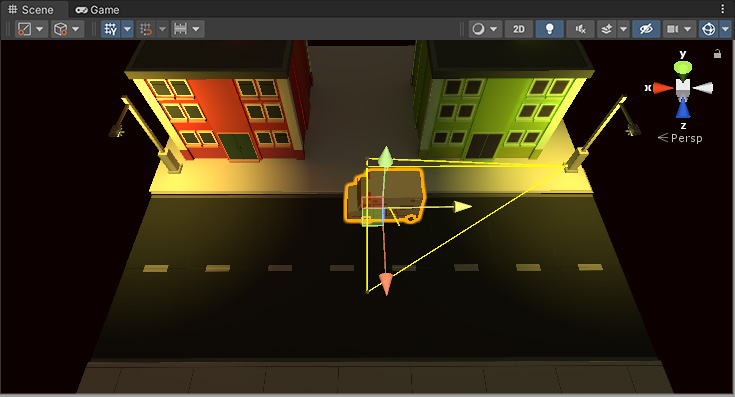Viewport: 735px width, 397px height.
Task: Grab the green up arrow of move gizmo
Action: [385, 156]
